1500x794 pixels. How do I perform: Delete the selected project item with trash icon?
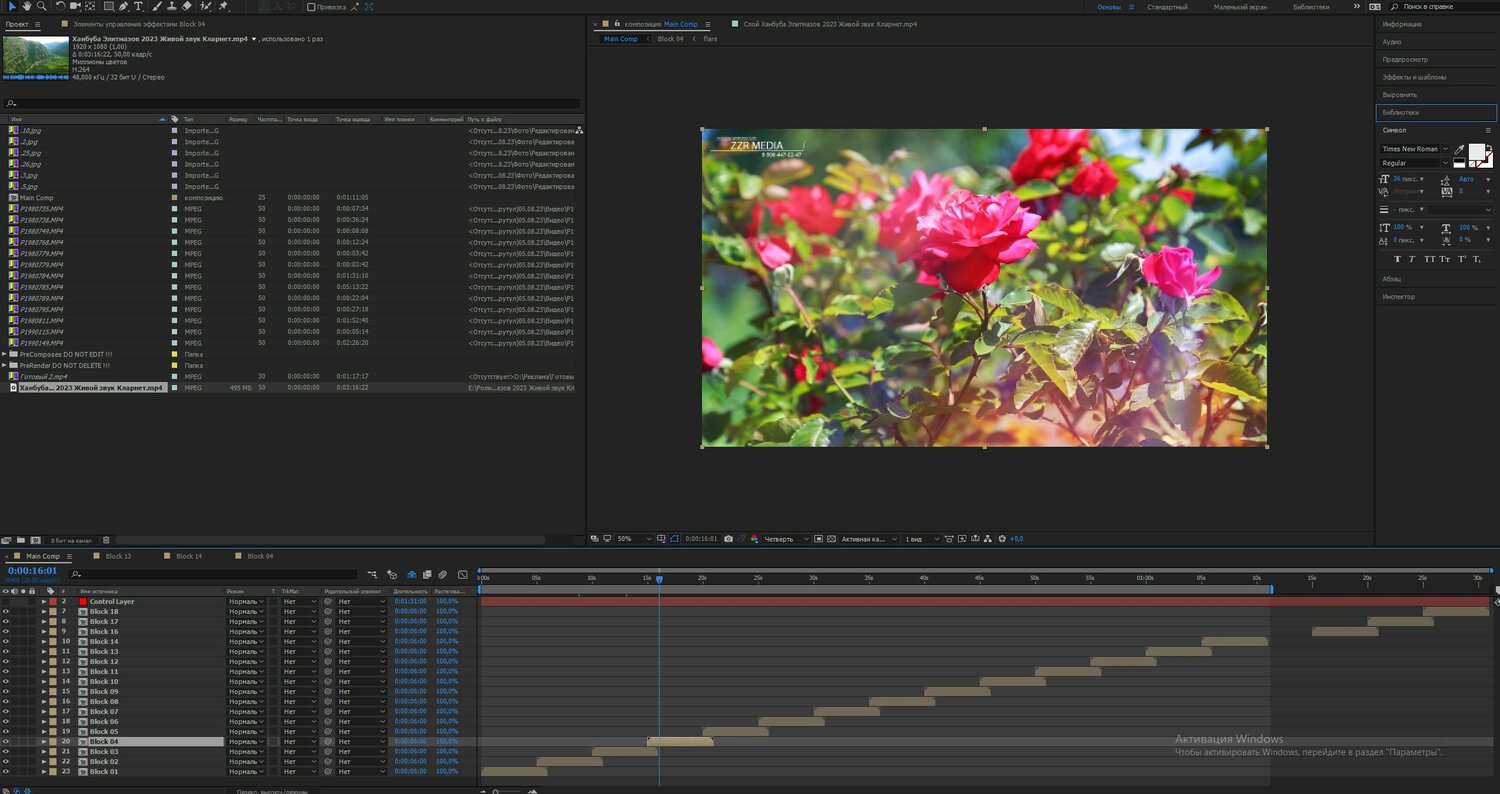tap(107, 540)
